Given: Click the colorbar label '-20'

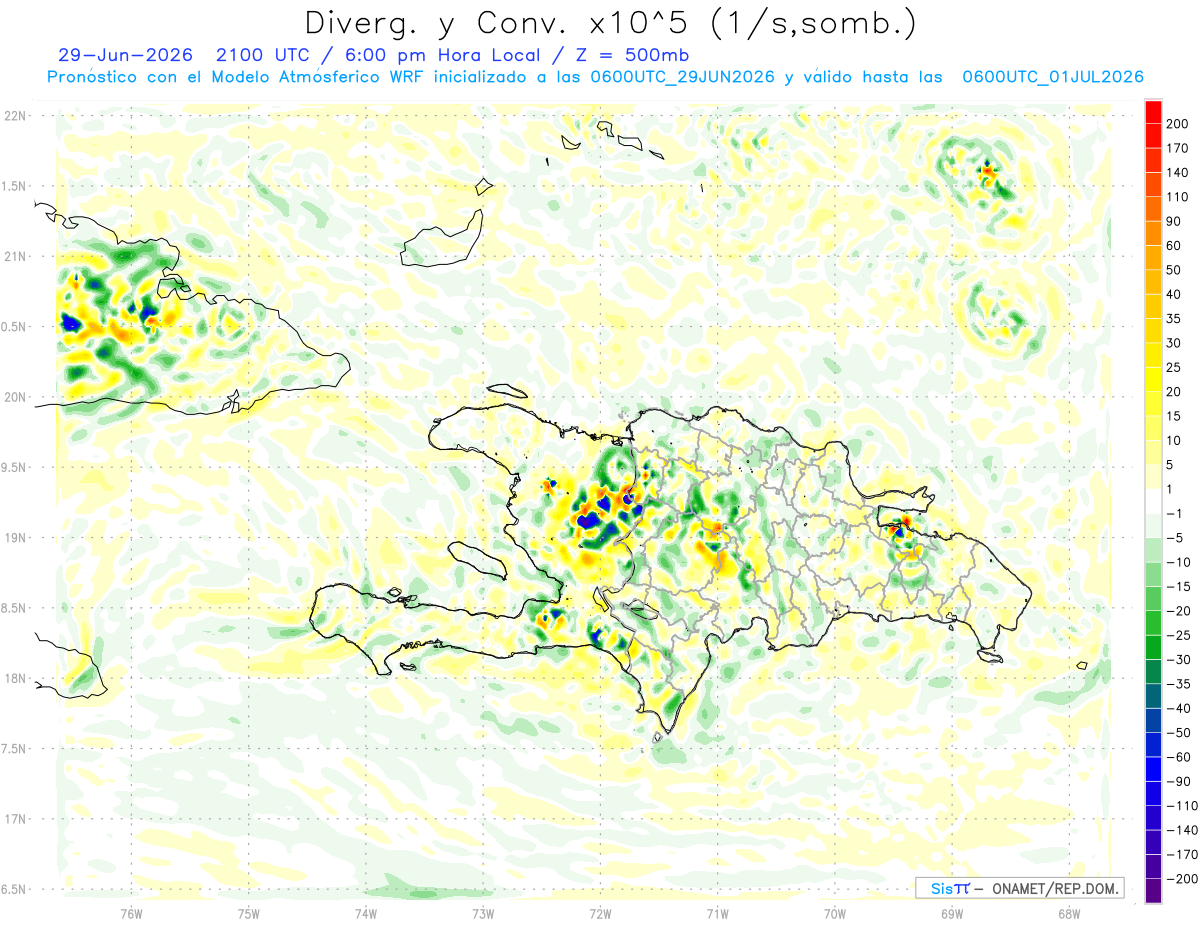Looking at the screenshot, I should (1179, 611).
